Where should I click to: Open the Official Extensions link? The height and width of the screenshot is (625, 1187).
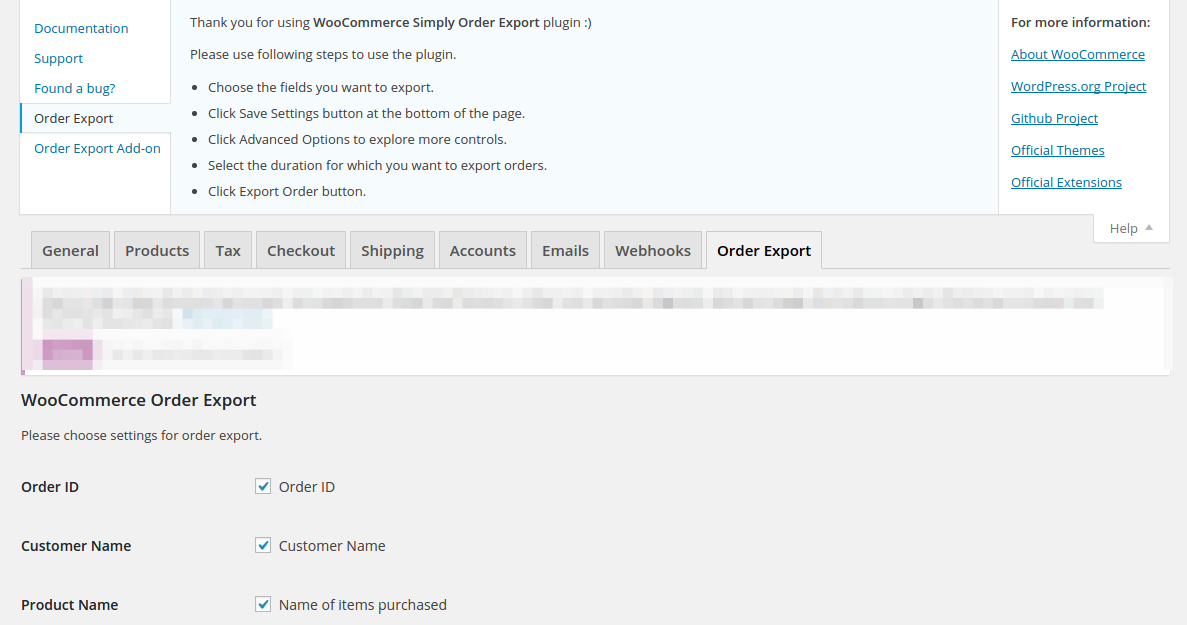point(1066,182)
